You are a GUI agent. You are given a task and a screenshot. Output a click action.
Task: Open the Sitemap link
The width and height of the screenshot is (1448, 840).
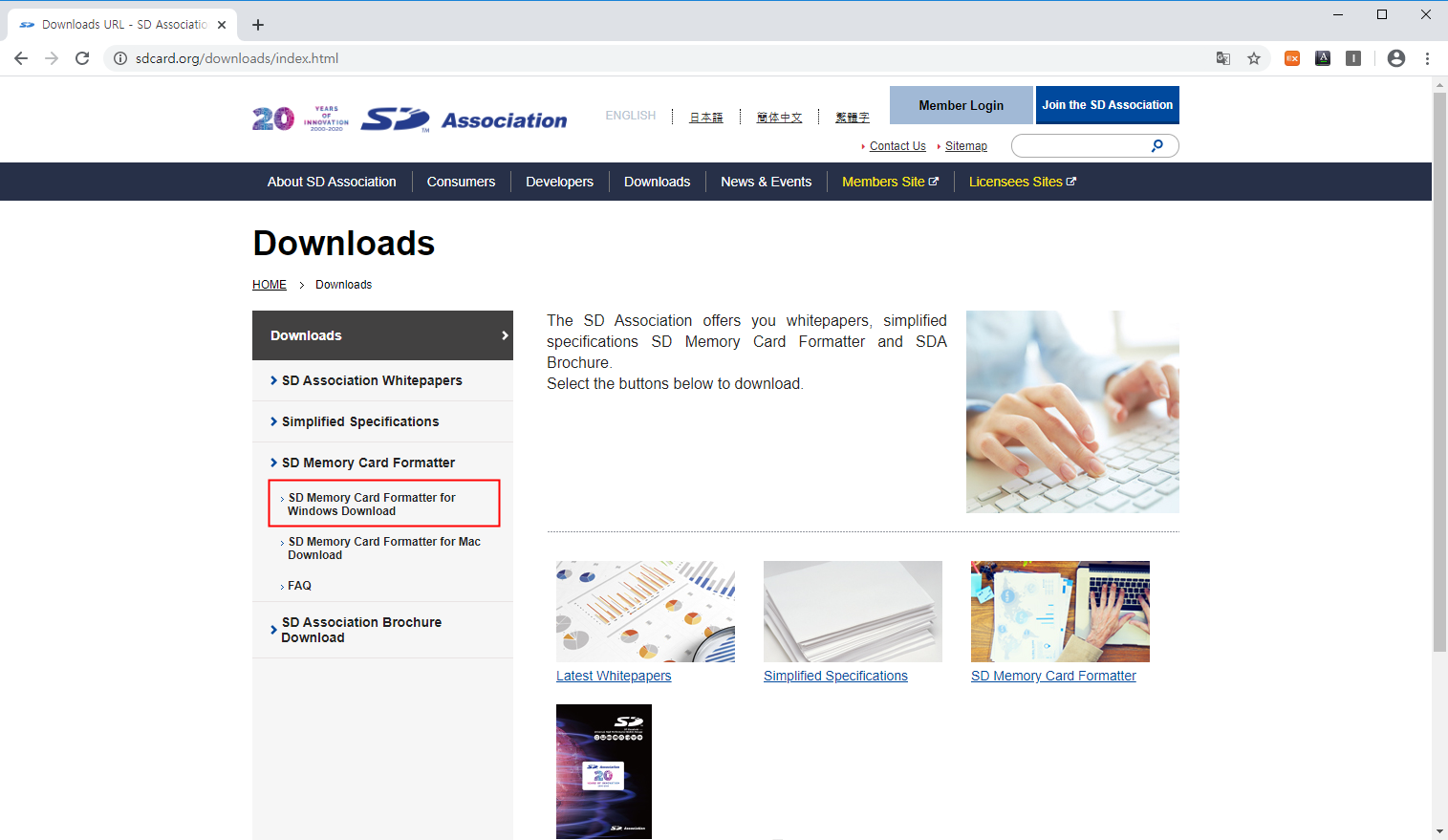966,146
